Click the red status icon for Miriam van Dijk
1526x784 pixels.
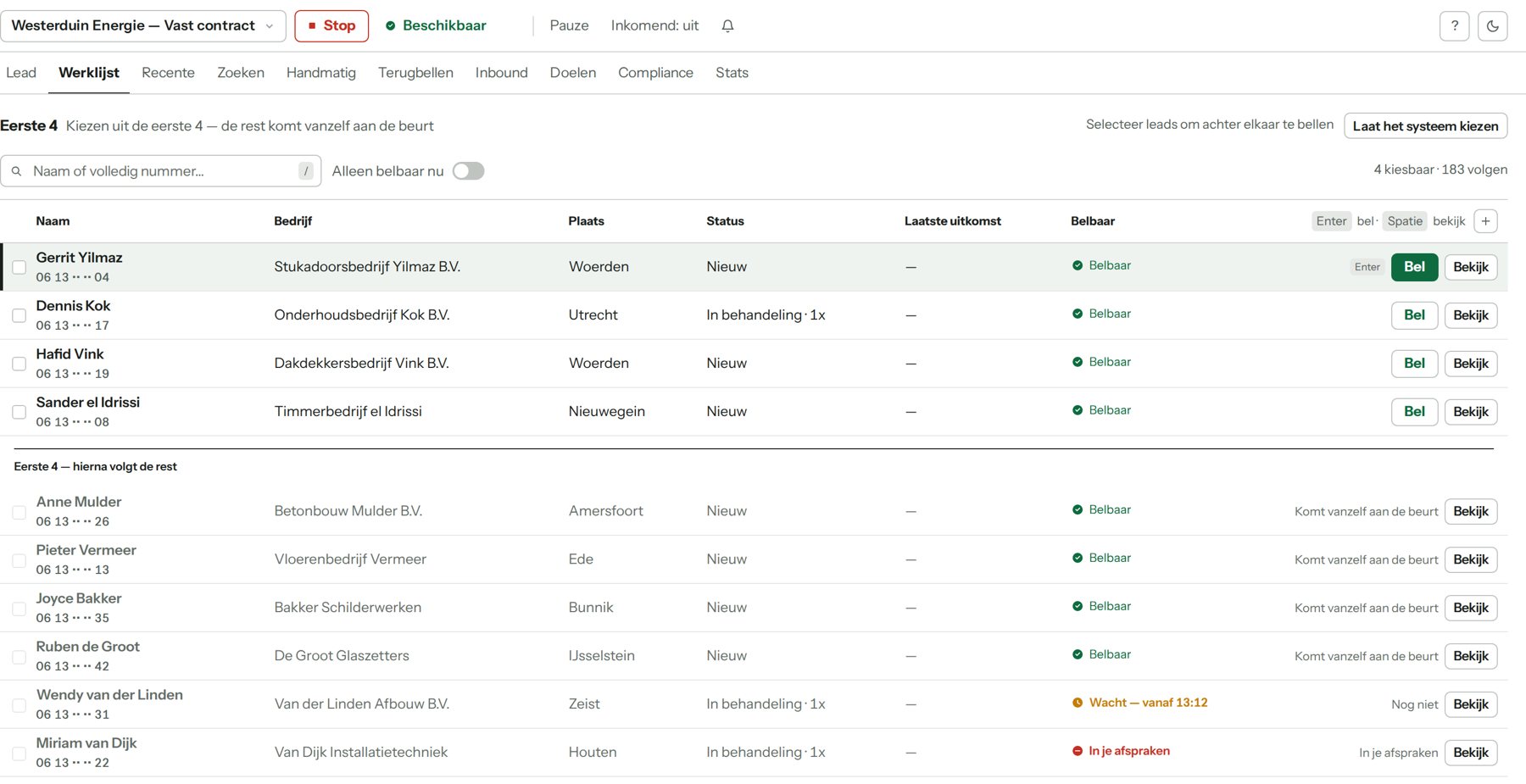(1078, 751)
